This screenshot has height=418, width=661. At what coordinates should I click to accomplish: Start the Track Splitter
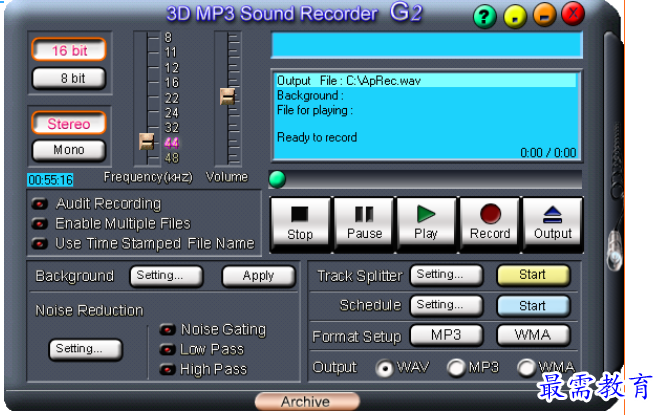click(x=533, y=275)
